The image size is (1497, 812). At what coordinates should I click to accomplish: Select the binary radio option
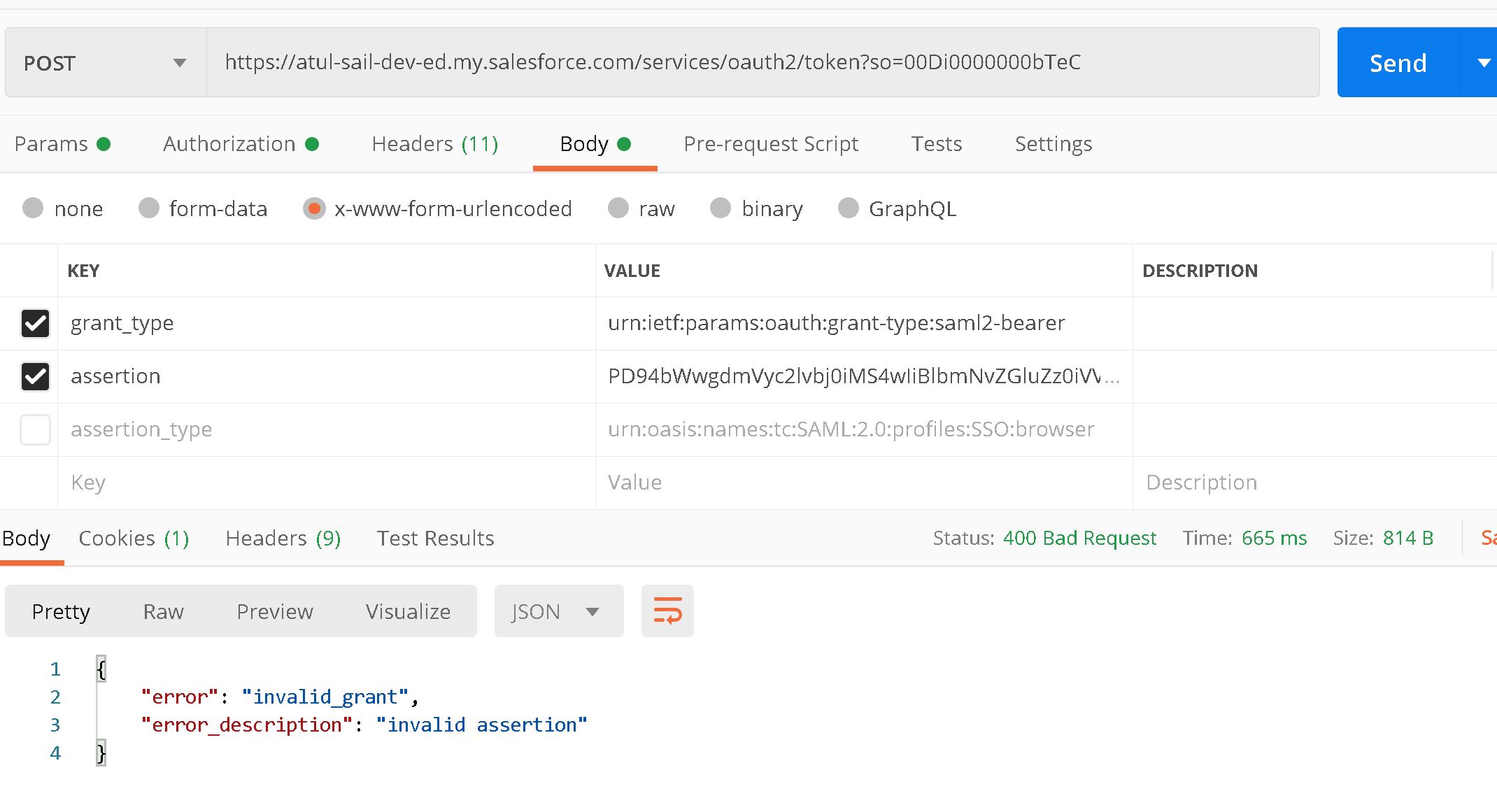click(721, 208)
